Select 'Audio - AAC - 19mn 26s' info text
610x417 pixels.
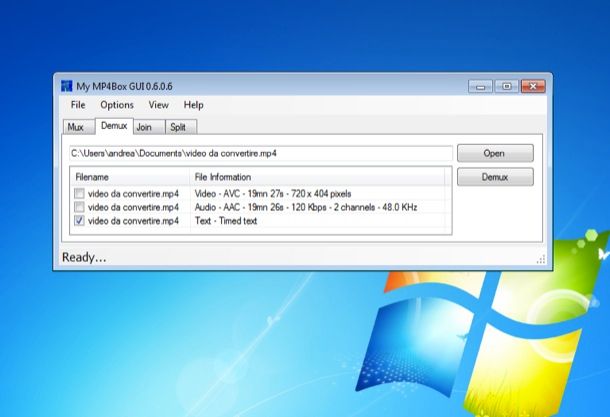(306, 207)
